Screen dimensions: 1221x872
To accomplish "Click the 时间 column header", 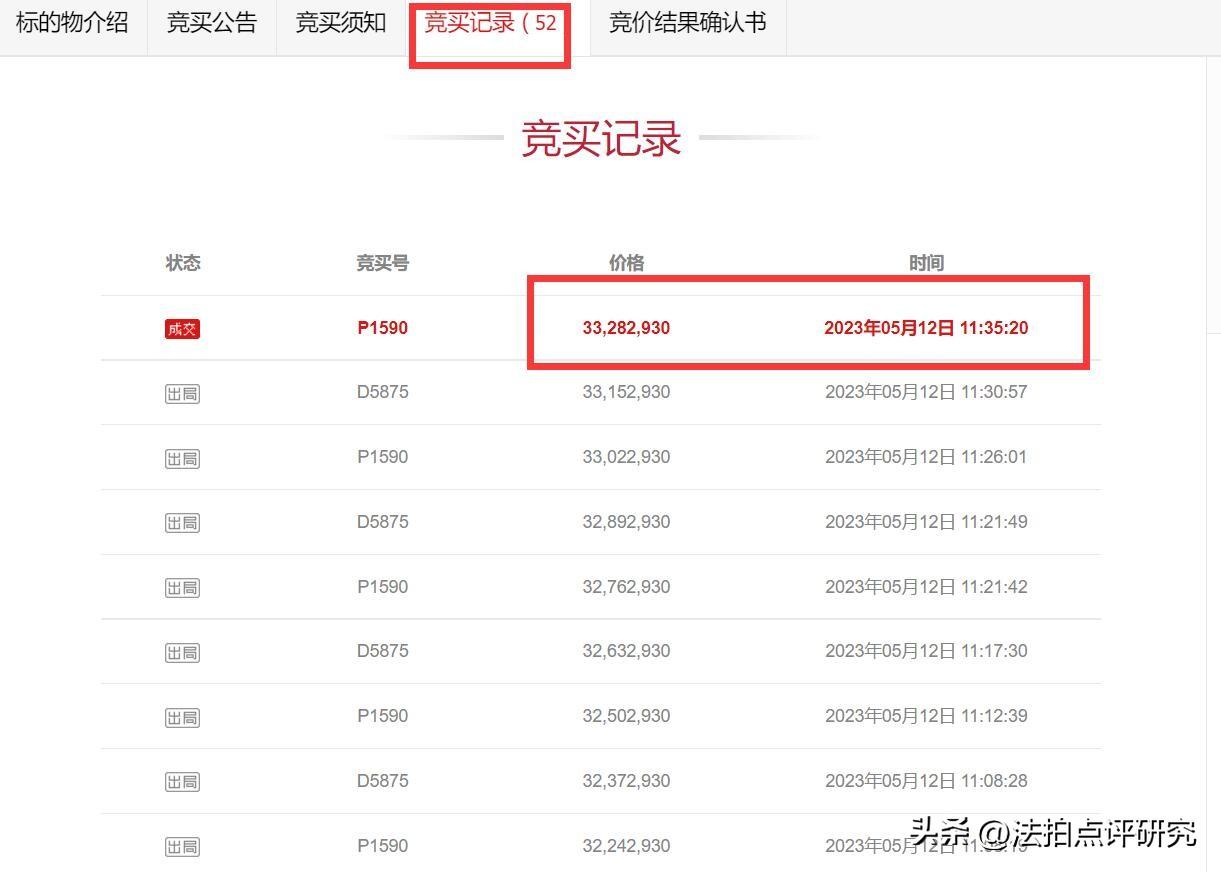I will click(927, 262).
